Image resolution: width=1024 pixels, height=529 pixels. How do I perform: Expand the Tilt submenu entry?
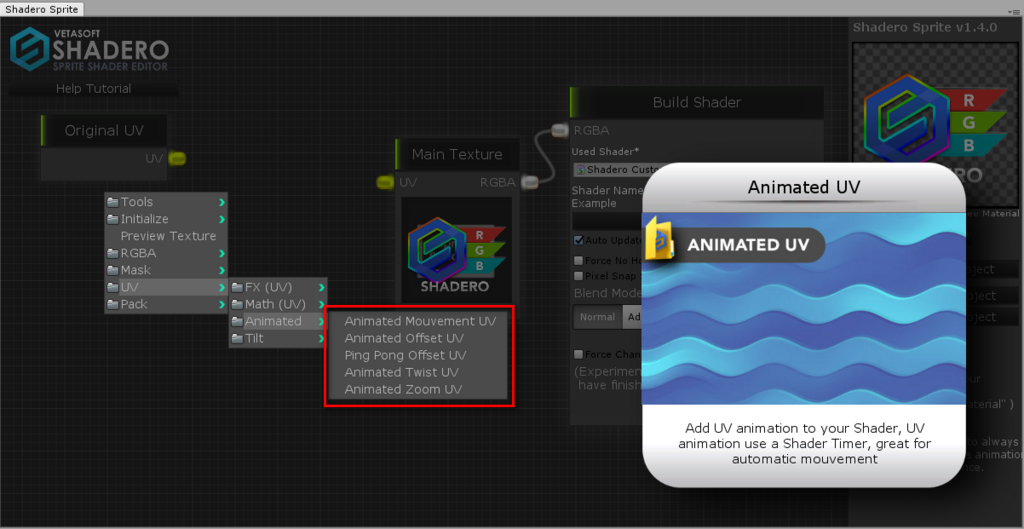pos(278,338)
